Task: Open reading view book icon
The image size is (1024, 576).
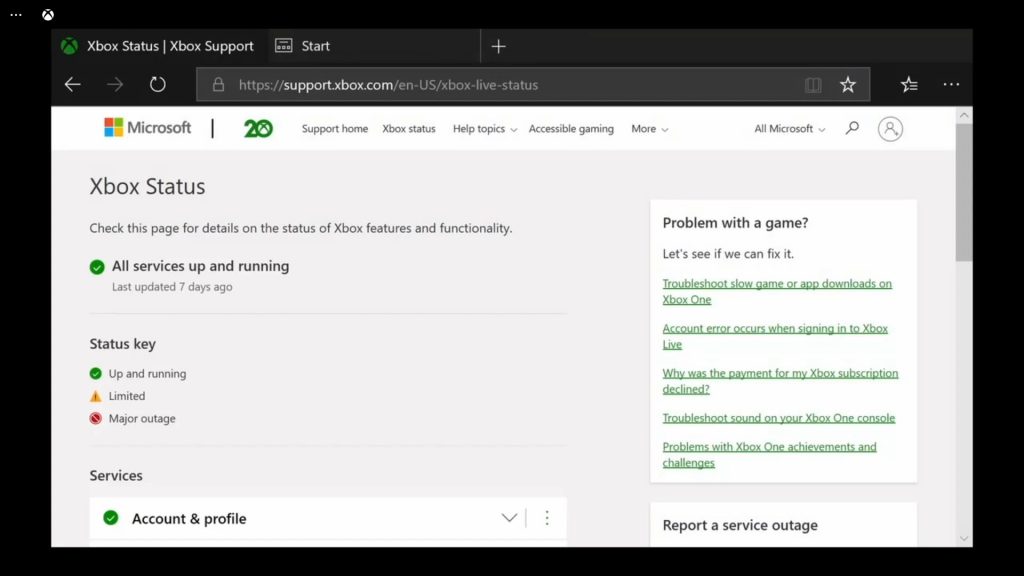Action: point(813,84)
